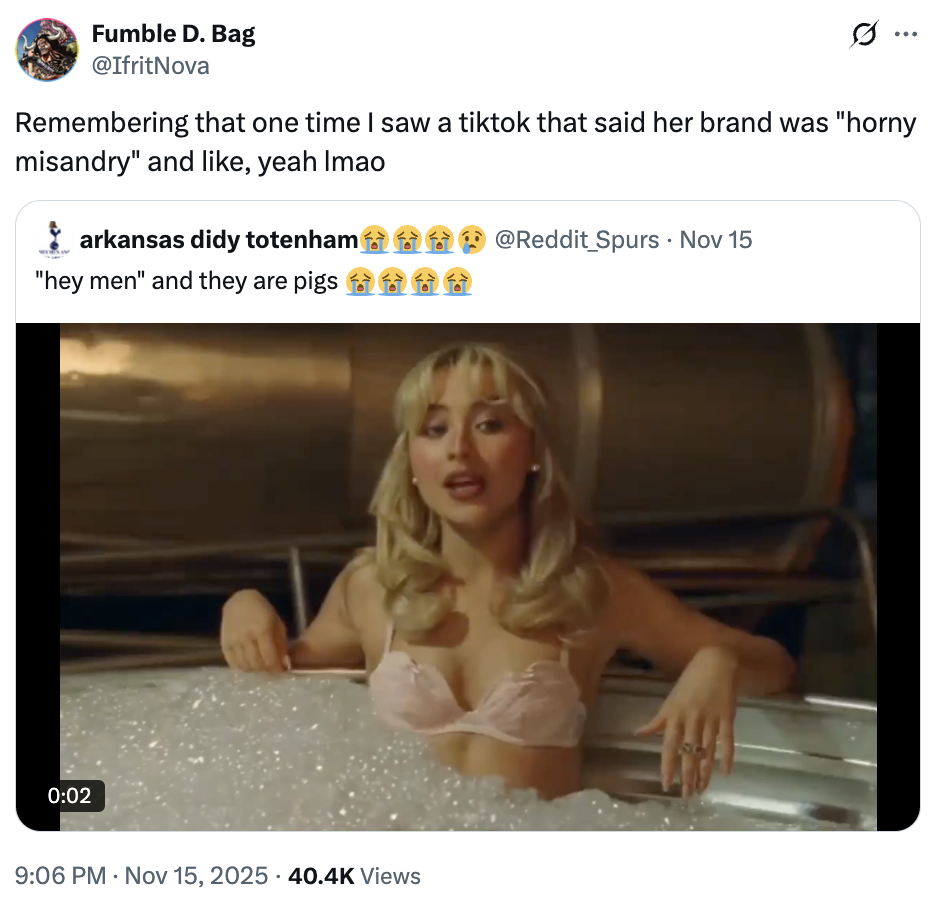Click the Grok slashed-circle icon
This screenshot has width=940, height=910.
coord(866,33)
